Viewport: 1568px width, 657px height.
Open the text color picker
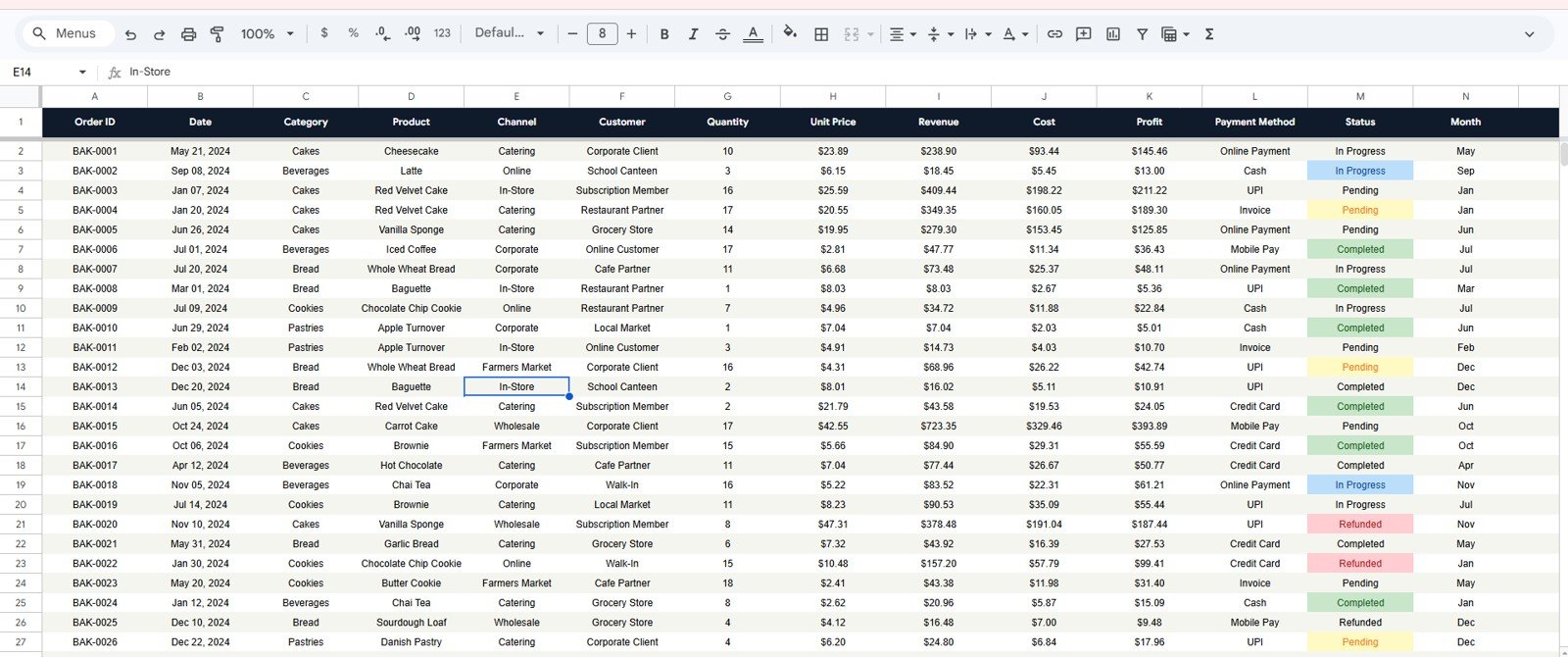753,34
